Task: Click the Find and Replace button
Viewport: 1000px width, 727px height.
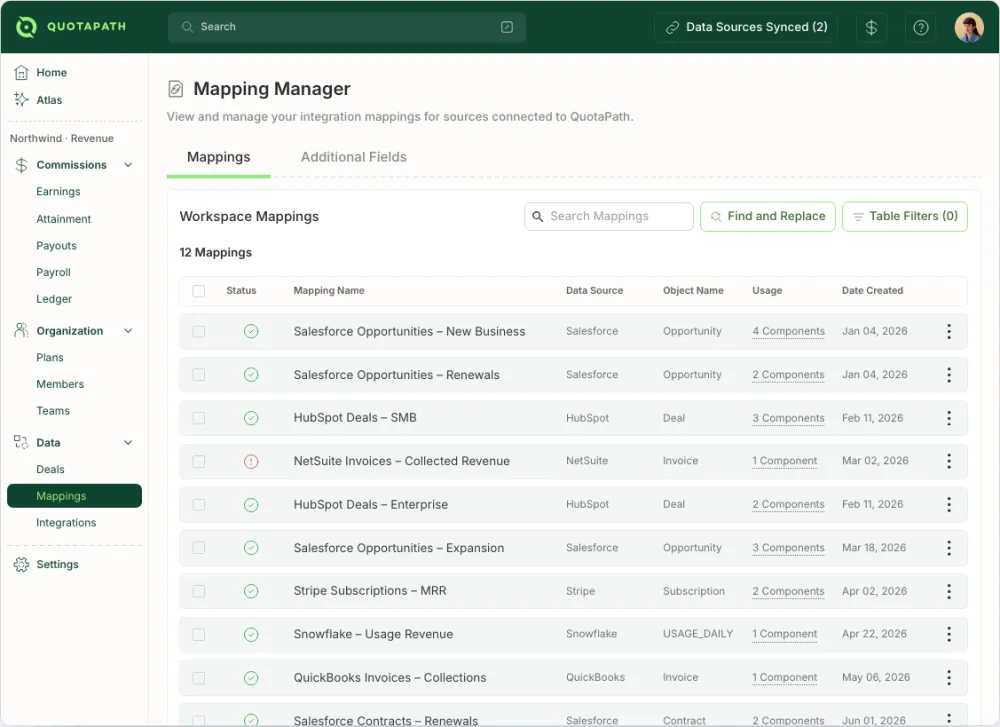Action: pyautogui.click(x=767, y=216)
